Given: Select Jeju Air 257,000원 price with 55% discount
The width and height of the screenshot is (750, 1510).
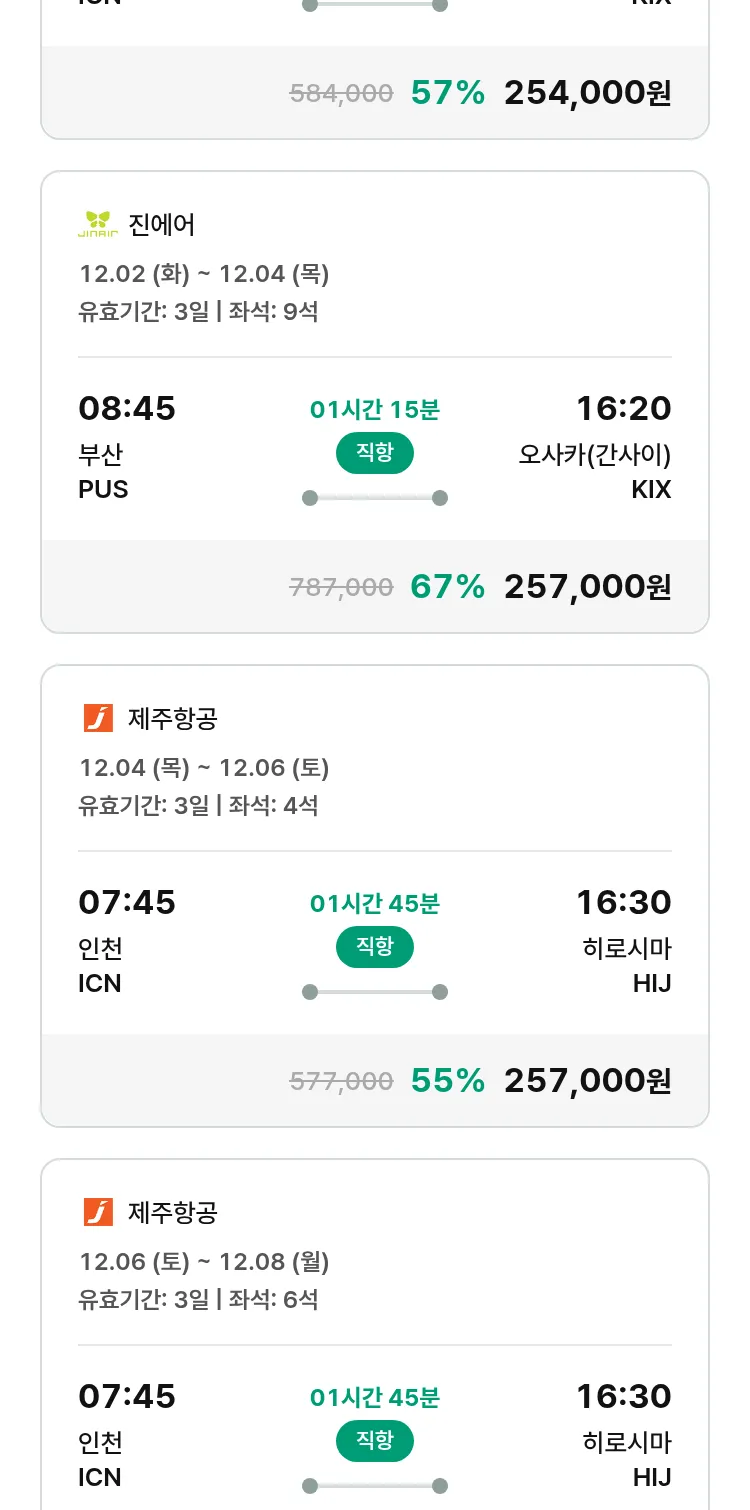Looking at the screenshot, I should [587, 1081].
